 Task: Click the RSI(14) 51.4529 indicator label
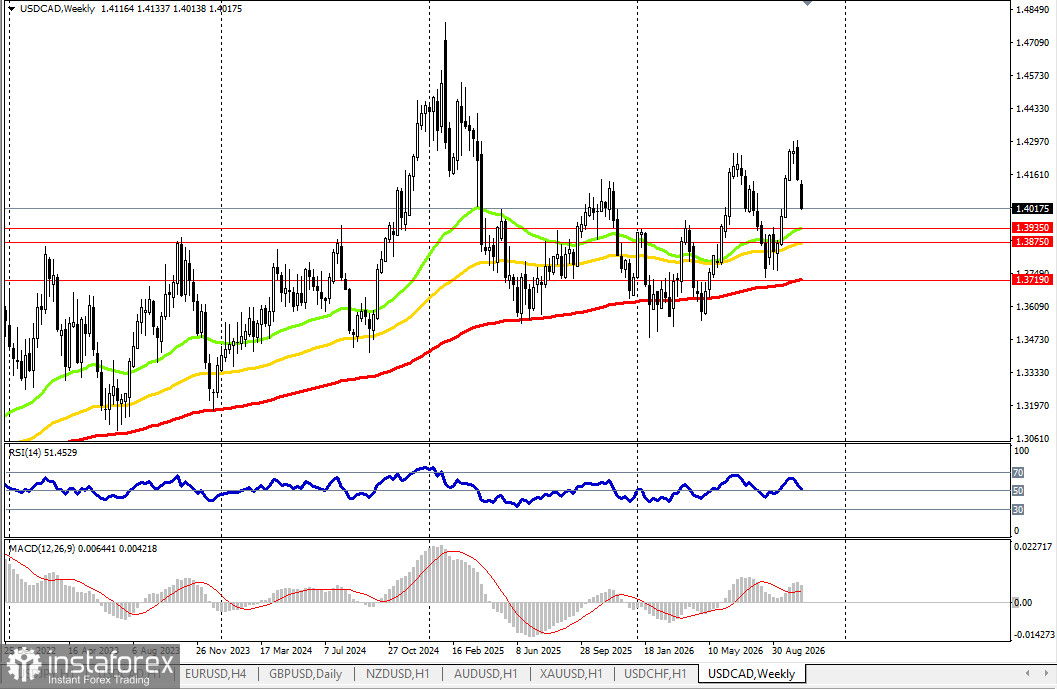tap(42, 453)
